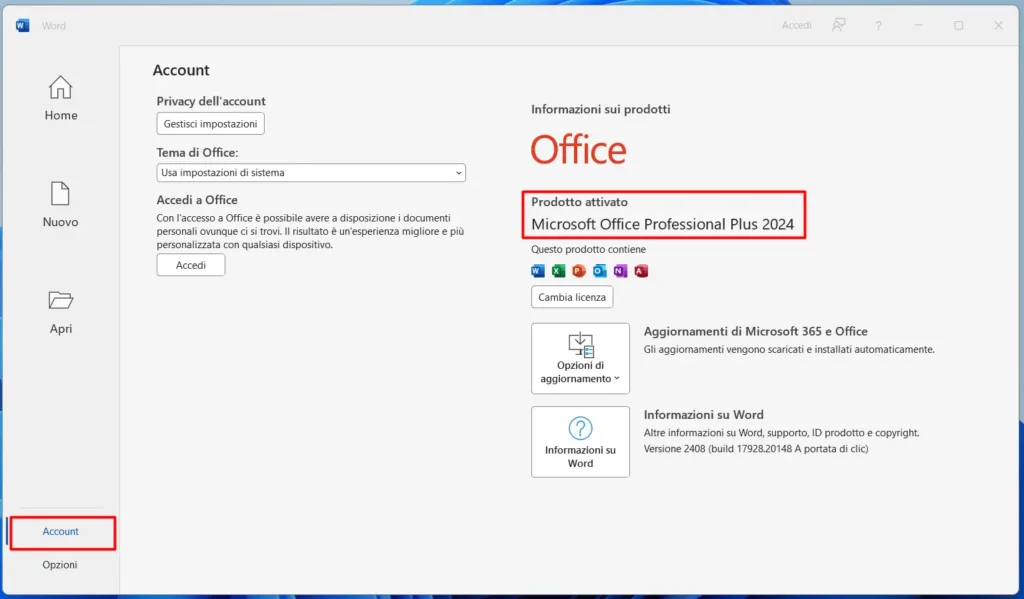Click the Gestisci impostazioni button
Viewport: 1024px width, 599px height.
210,123
